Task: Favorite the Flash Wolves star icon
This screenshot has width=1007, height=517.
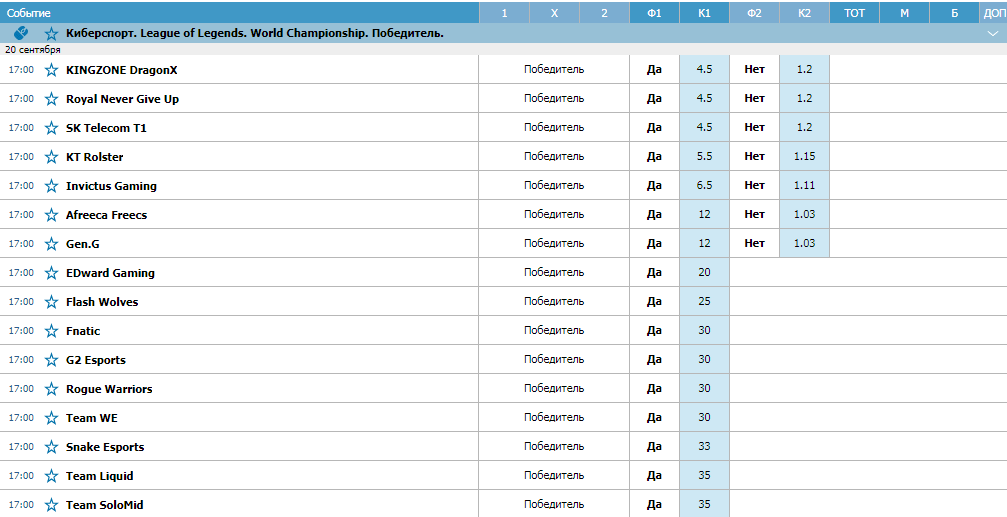Action: [51, 302]
